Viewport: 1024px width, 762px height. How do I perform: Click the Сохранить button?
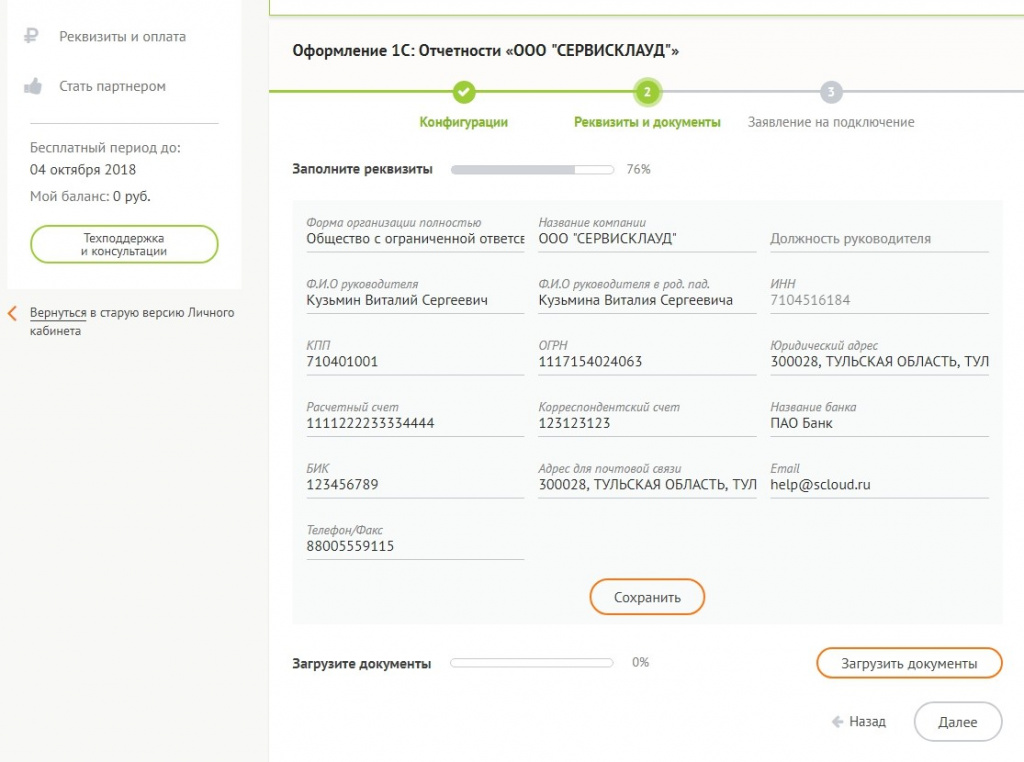(647, 597)
